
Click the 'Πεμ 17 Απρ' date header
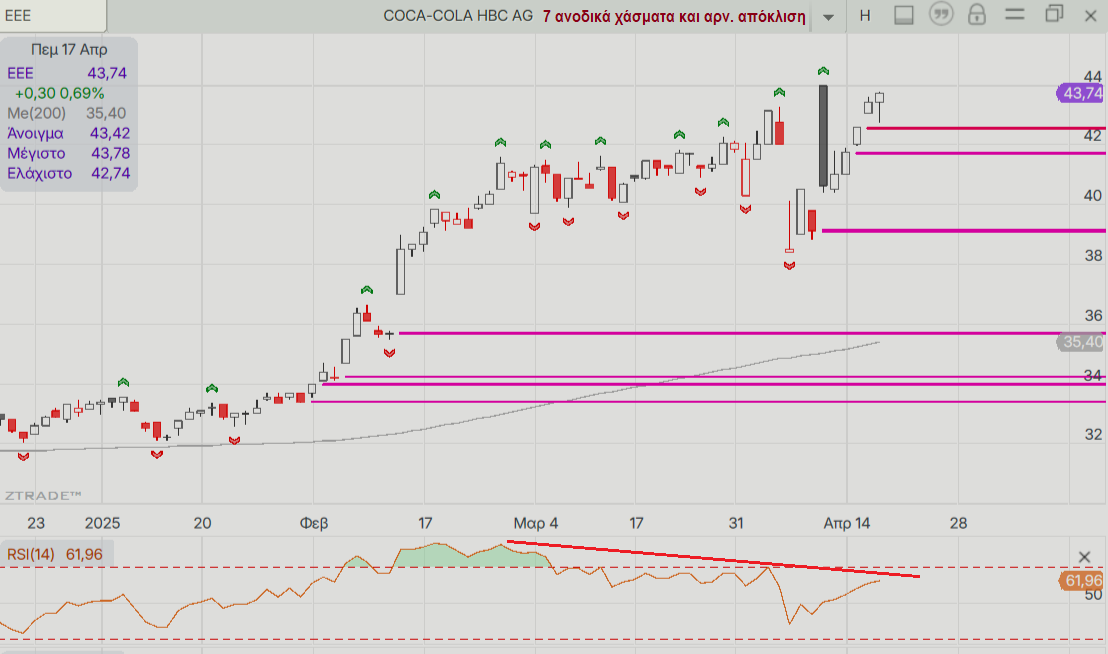69,49
